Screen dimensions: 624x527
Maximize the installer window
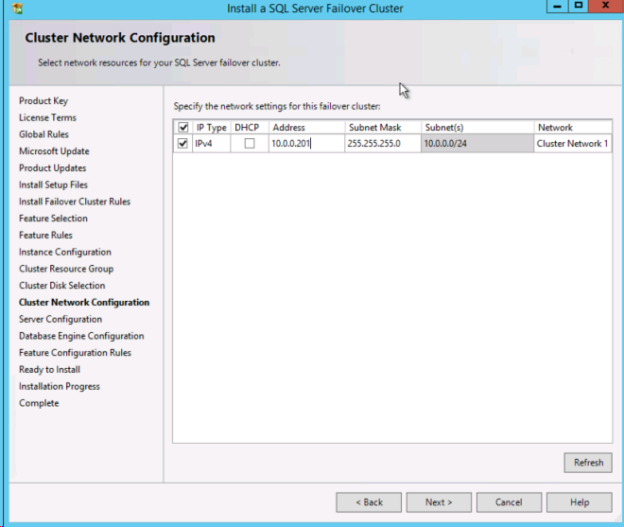pos(578,6)
